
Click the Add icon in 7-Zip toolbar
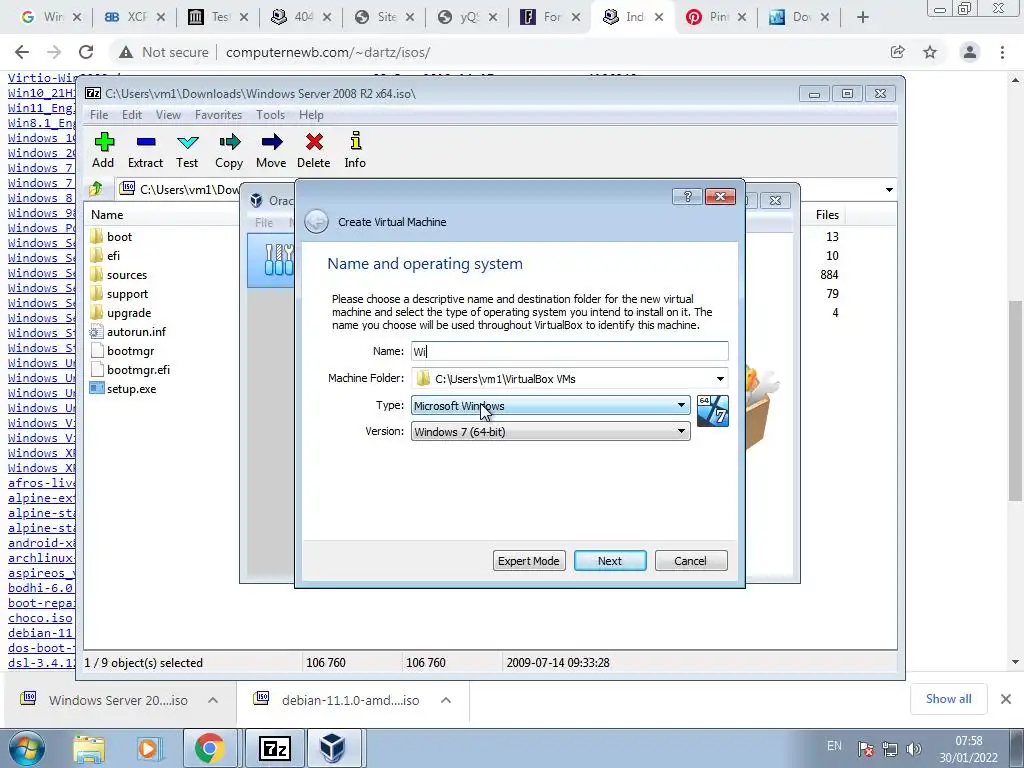[104, 142]
